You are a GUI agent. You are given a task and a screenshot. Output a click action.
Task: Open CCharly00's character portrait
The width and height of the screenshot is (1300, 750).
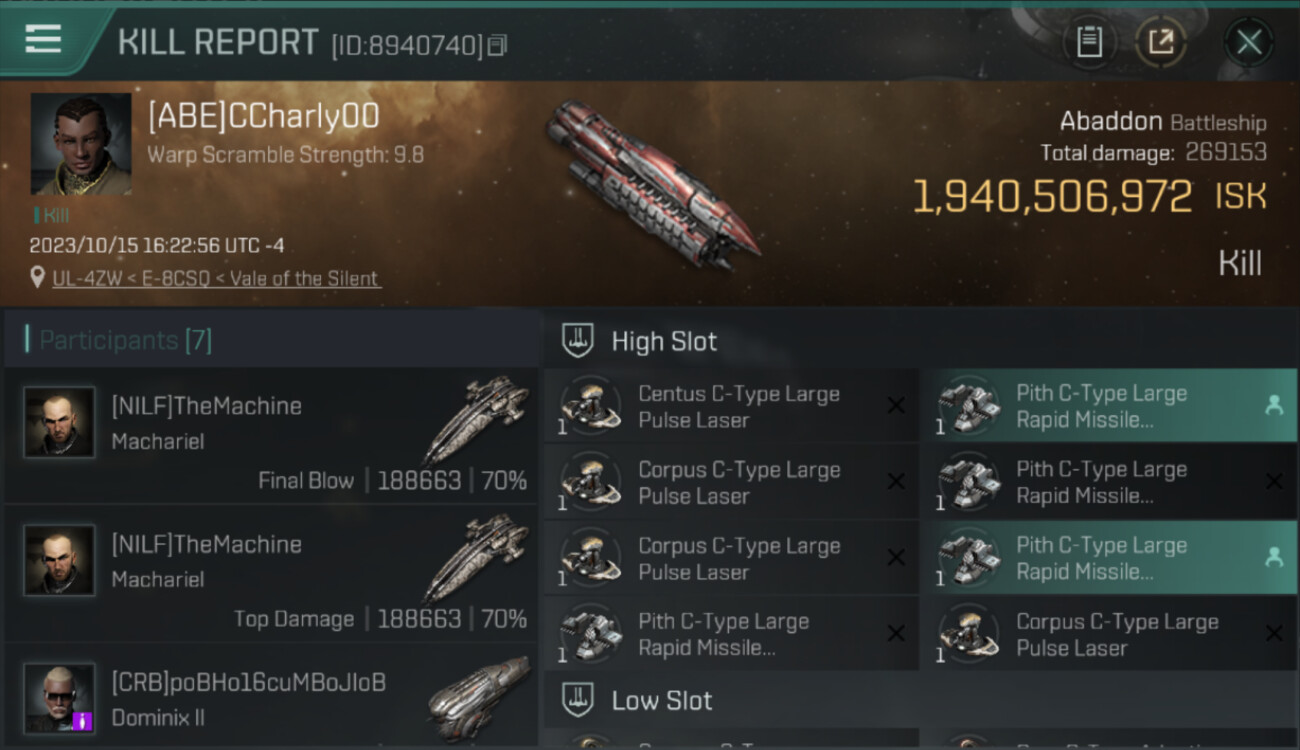click(81, 144)
